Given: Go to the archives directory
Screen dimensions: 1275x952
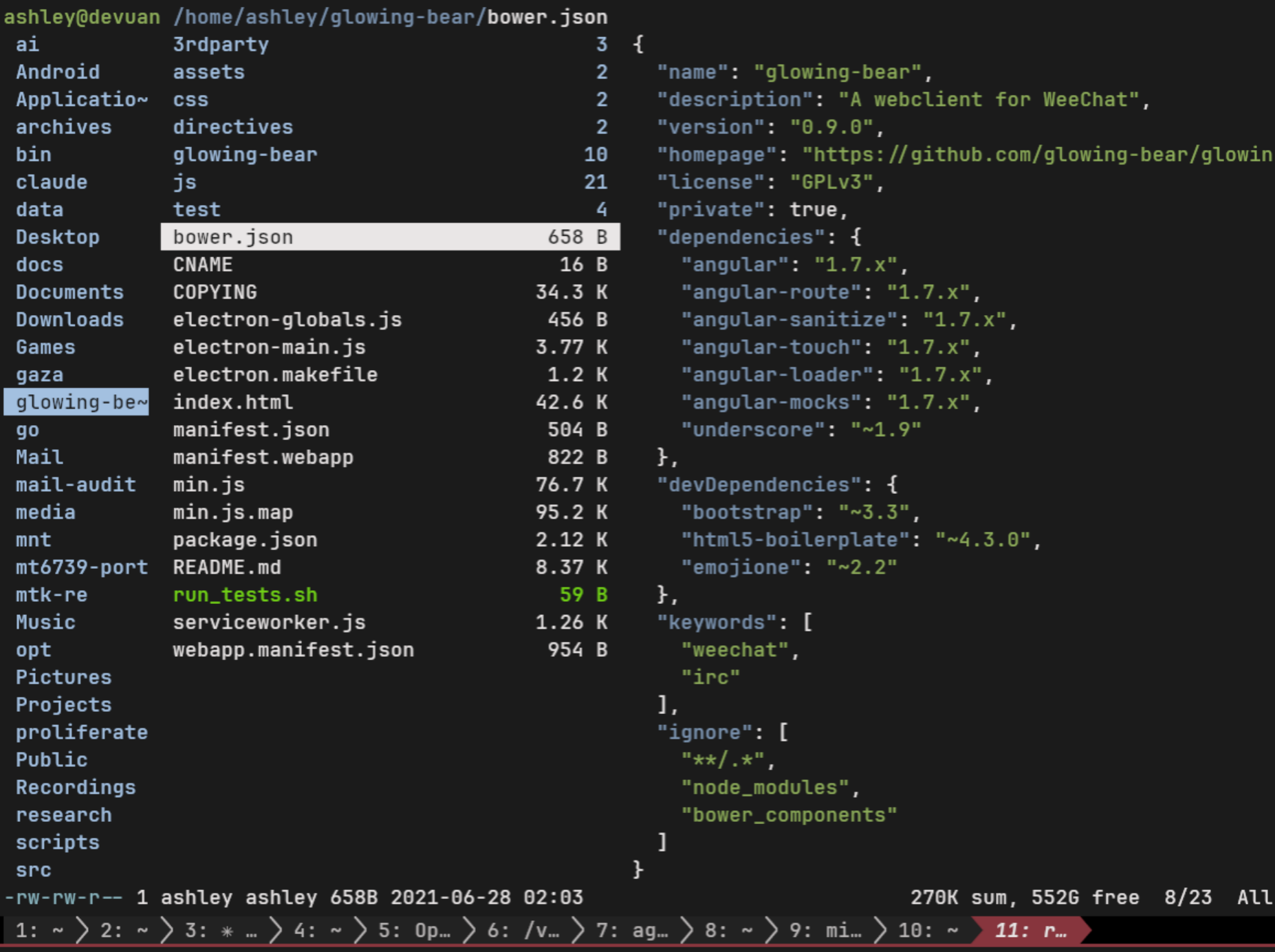Looking at the screenshot, I should [64, 127].
